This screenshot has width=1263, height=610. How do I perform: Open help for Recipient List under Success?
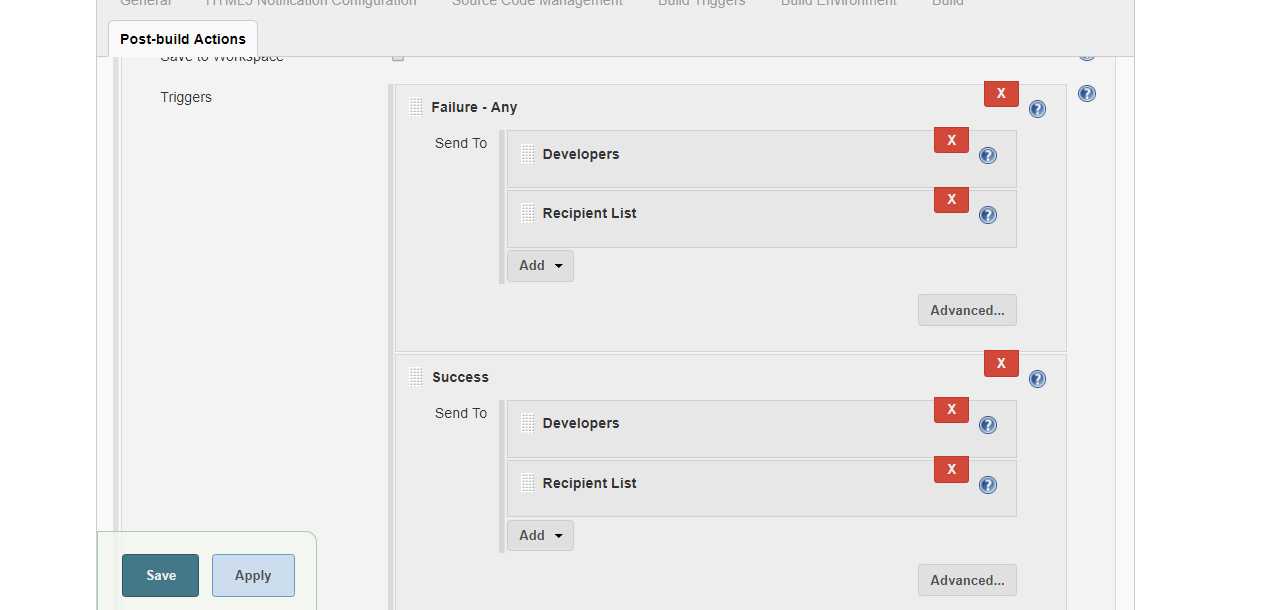[988, 485]
